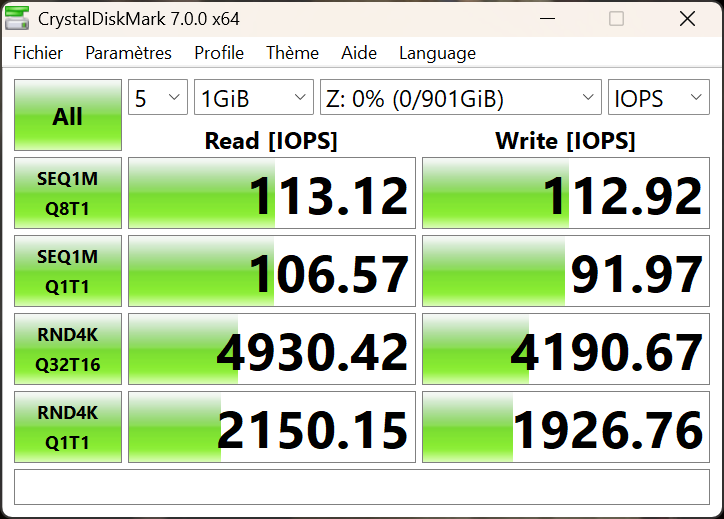Open the Language menu

[x=437, y=53]
